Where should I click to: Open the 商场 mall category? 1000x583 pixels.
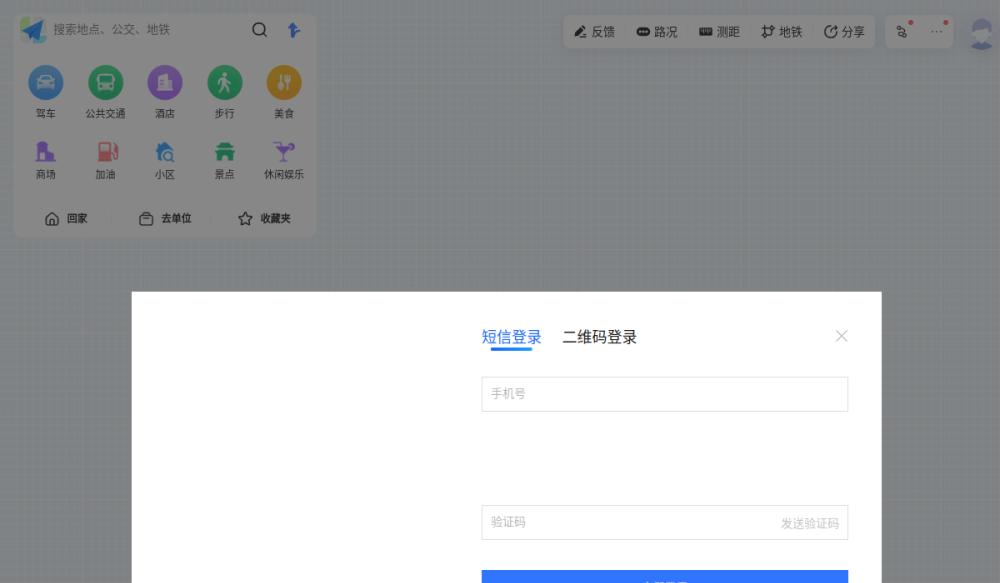pos(45,160)
